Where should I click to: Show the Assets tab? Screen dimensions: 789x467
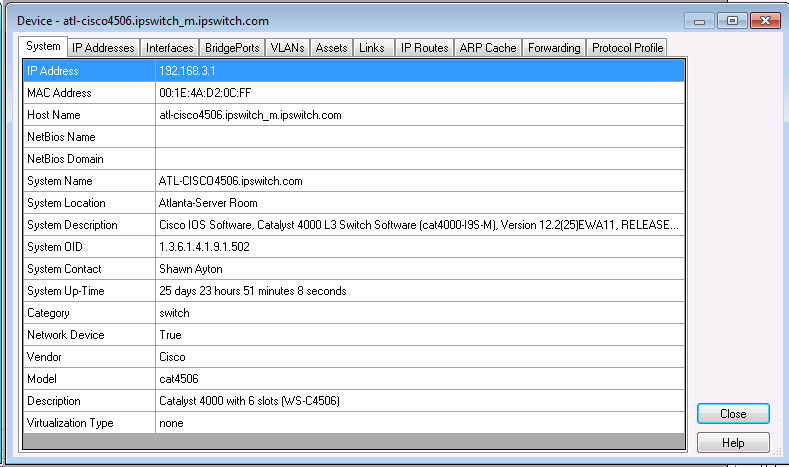[x=331, y=48]
